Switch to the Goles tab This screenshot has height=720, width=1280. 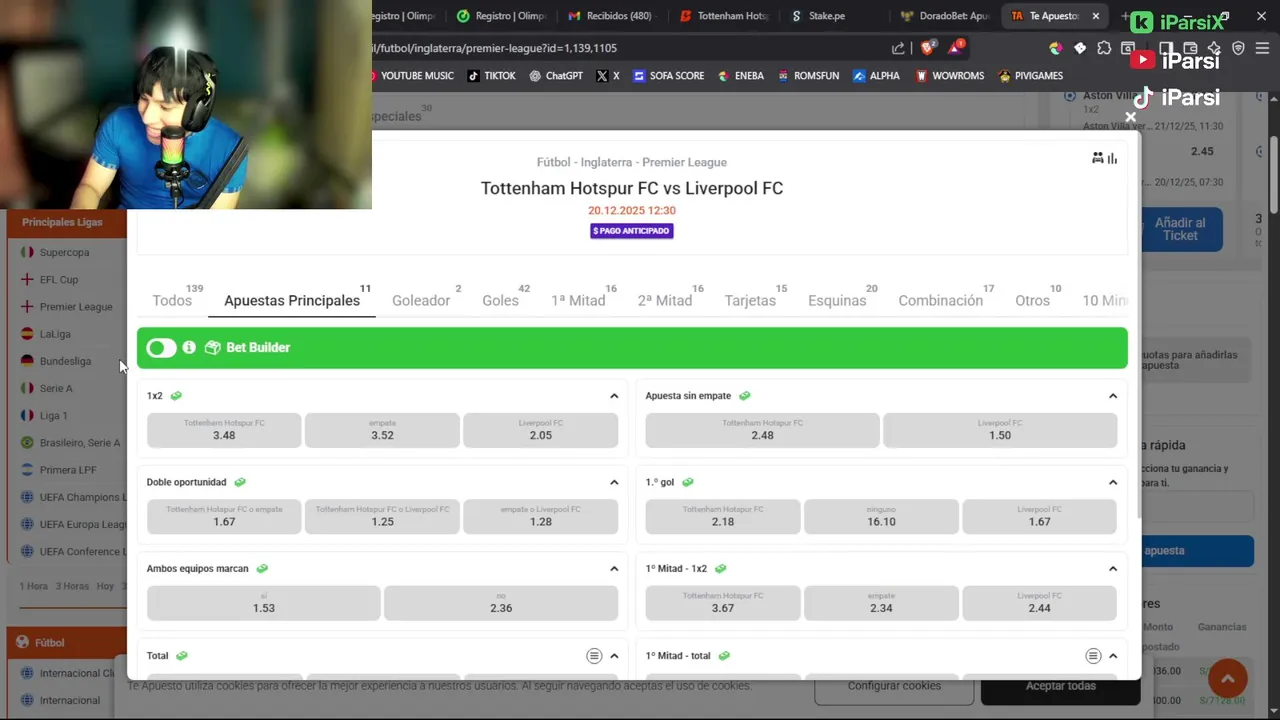click(500, 300)
